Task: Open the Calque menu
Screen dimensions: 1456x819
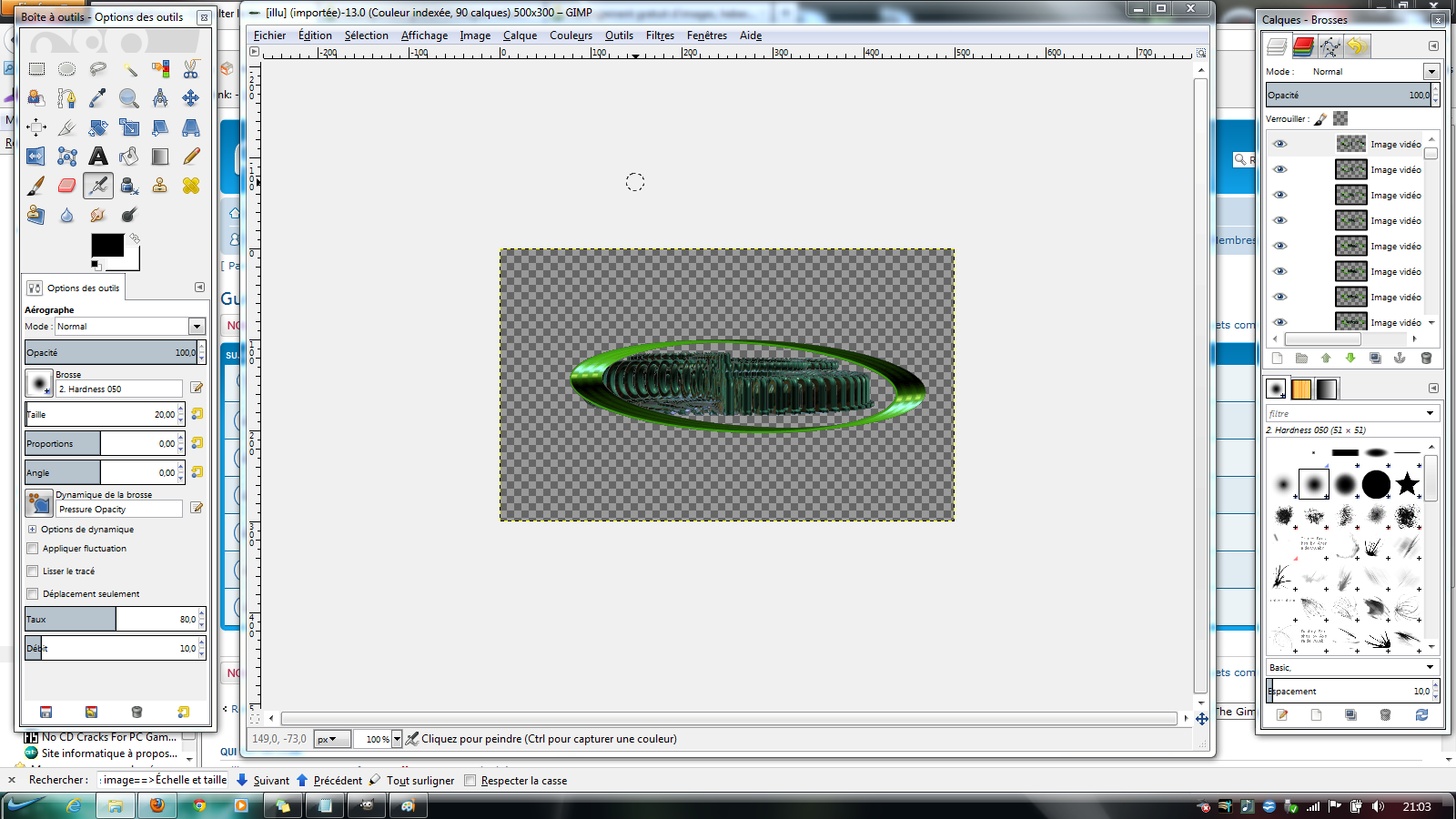Action: point(520,35)
